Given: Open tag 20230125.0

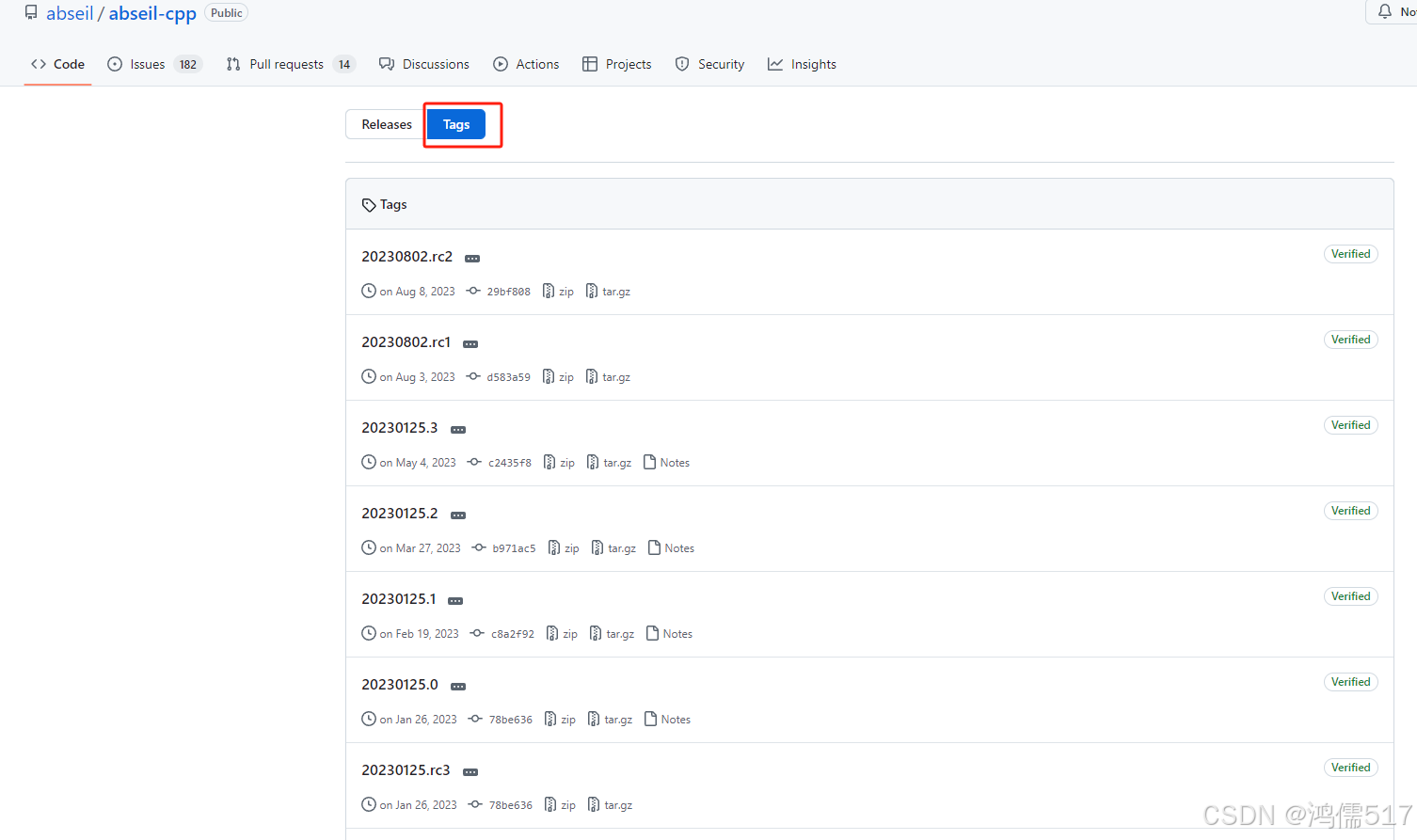Looking at the screenshot, I should click(x=399, y=684).
